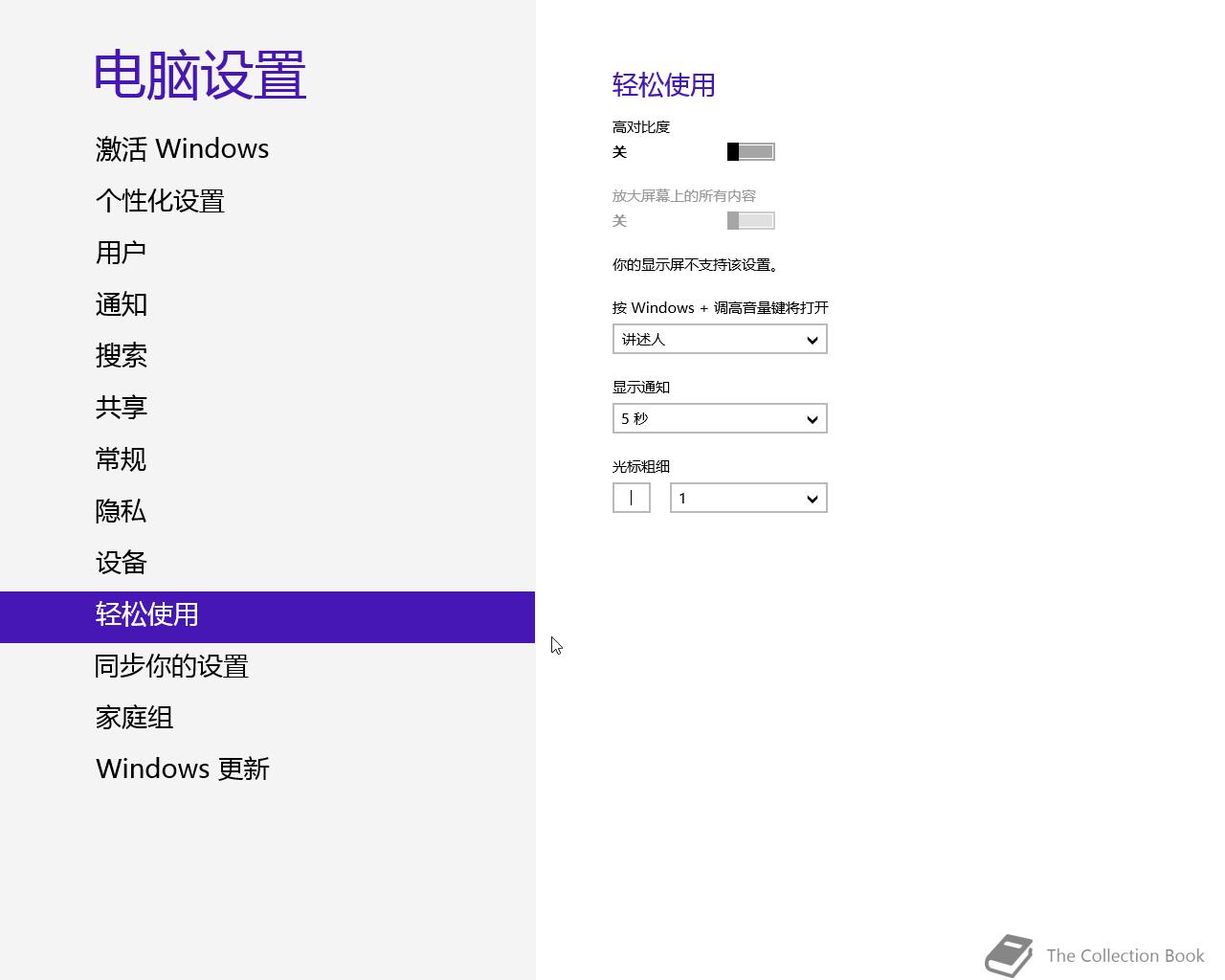
Task: Go to 家庭组 settings
Action: pyautogui.click(x=267, y=717)
